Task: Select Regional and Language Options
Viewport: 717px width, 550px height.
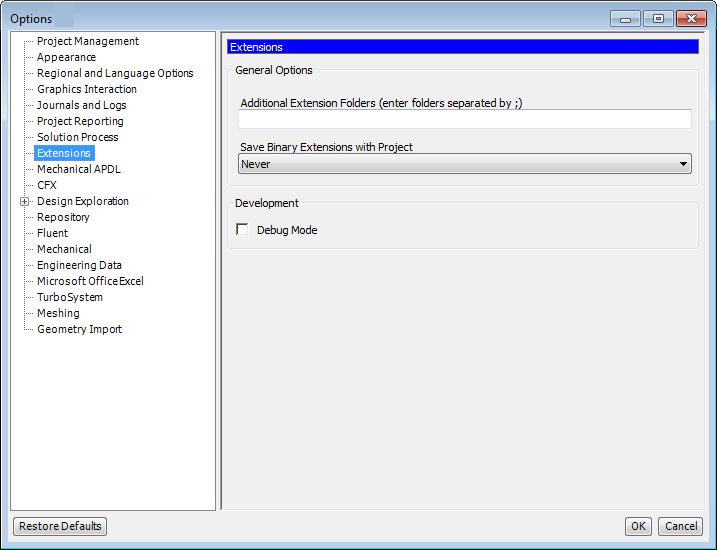Action: click(115, 73)
